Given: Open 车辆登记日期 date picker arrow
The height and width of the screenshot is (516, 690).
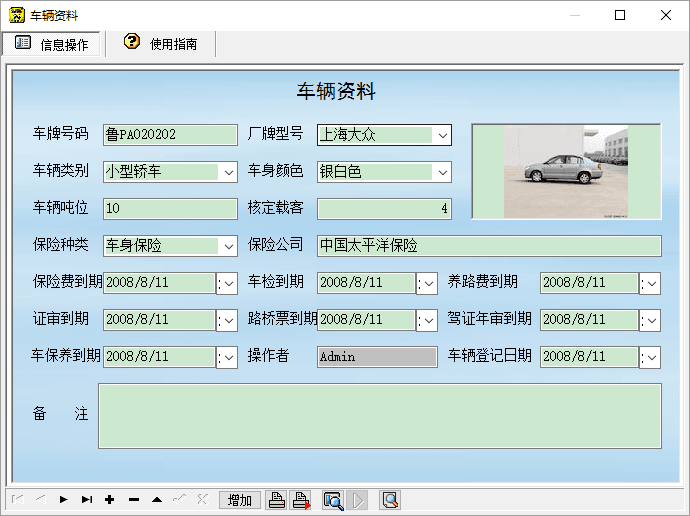Looking at the screenshot, I should coord(650,358).
